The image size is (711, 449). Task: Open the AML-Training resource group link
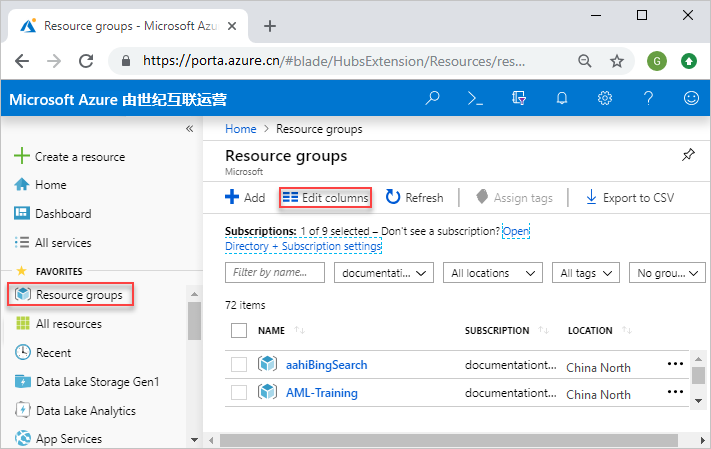point(321,393)
